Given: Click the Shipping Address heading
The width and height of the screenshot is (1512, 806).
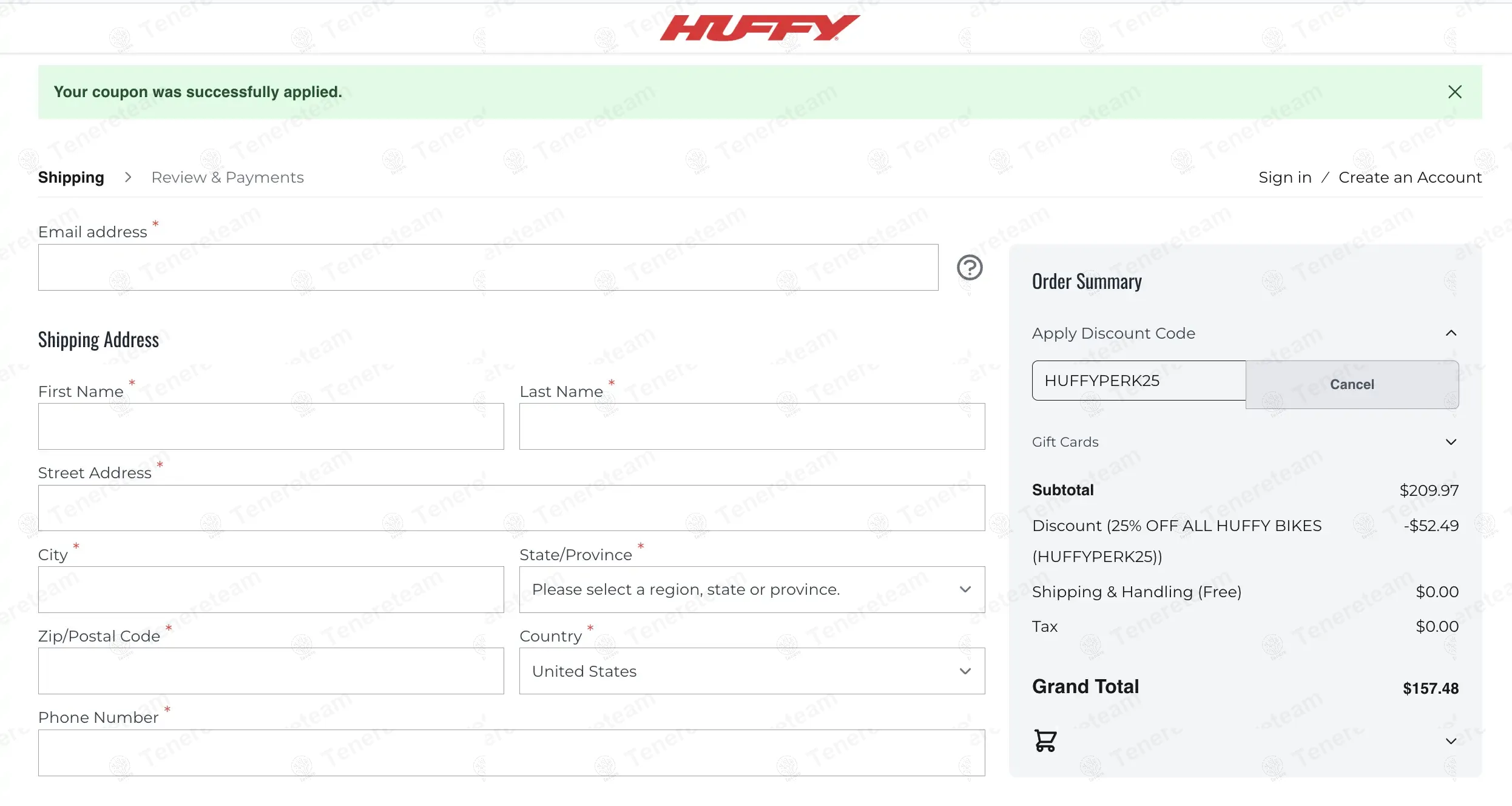Looking at the screenshot, I should coord(98,340).
